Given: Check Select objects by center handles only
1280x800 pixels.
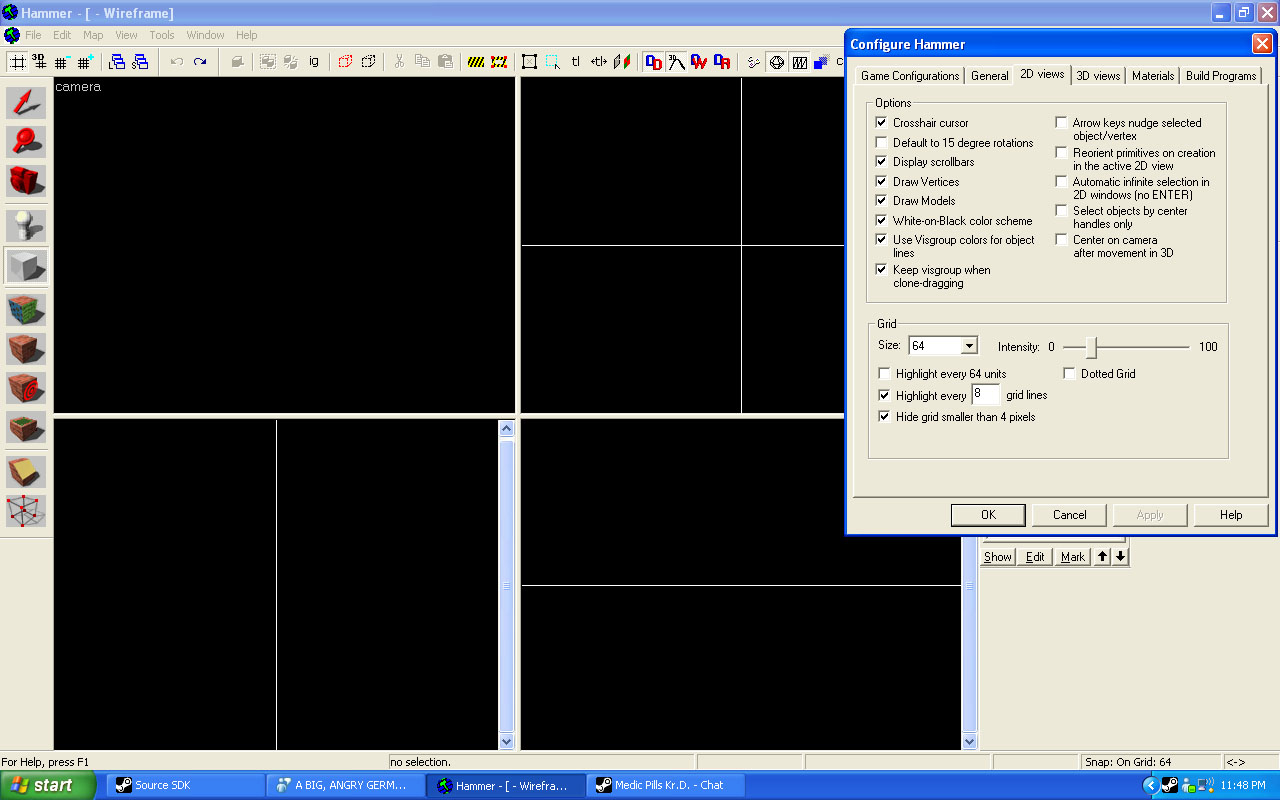Looking at the screenshot, I should click(1062, 211).
